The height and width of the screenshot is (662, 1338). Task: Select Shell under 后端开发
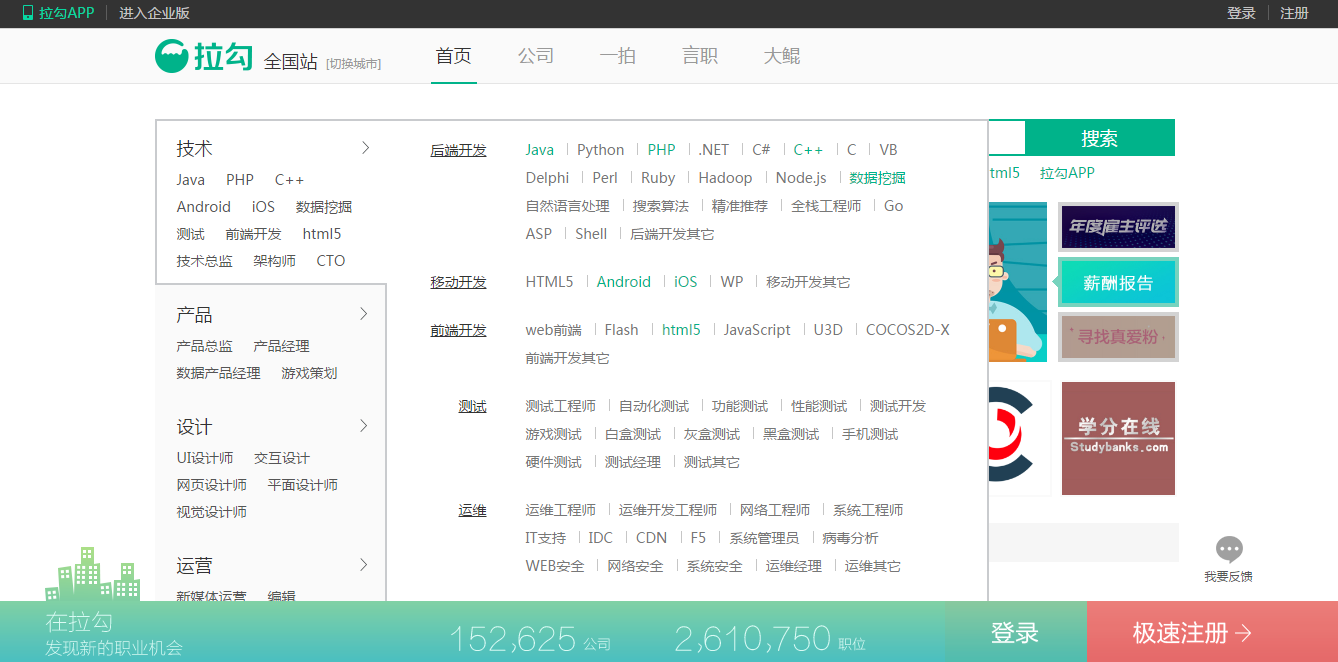coord(591,234)
